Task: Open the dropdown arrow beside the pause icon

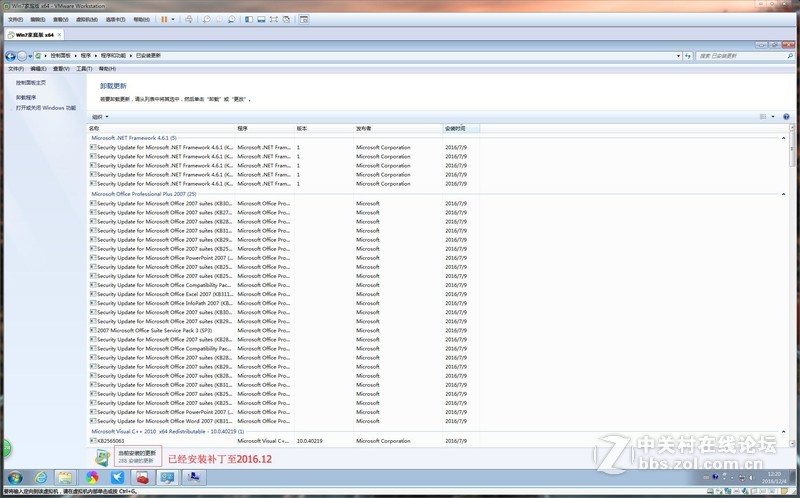Action: [173, 19]
